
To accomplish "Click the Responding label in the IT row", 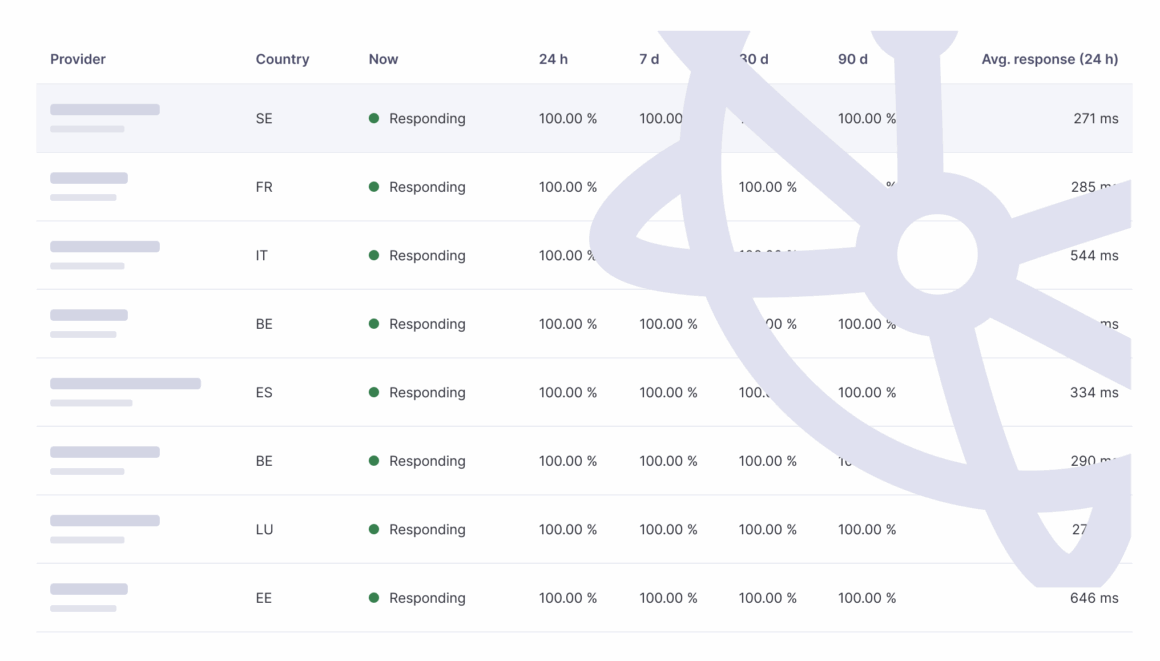I will 427,255.
